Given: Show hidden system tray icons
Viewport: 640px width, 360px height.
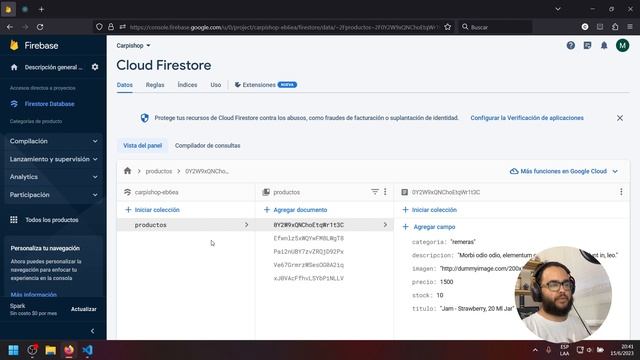Looking at the screenshot, I should [x=535, y=350].
